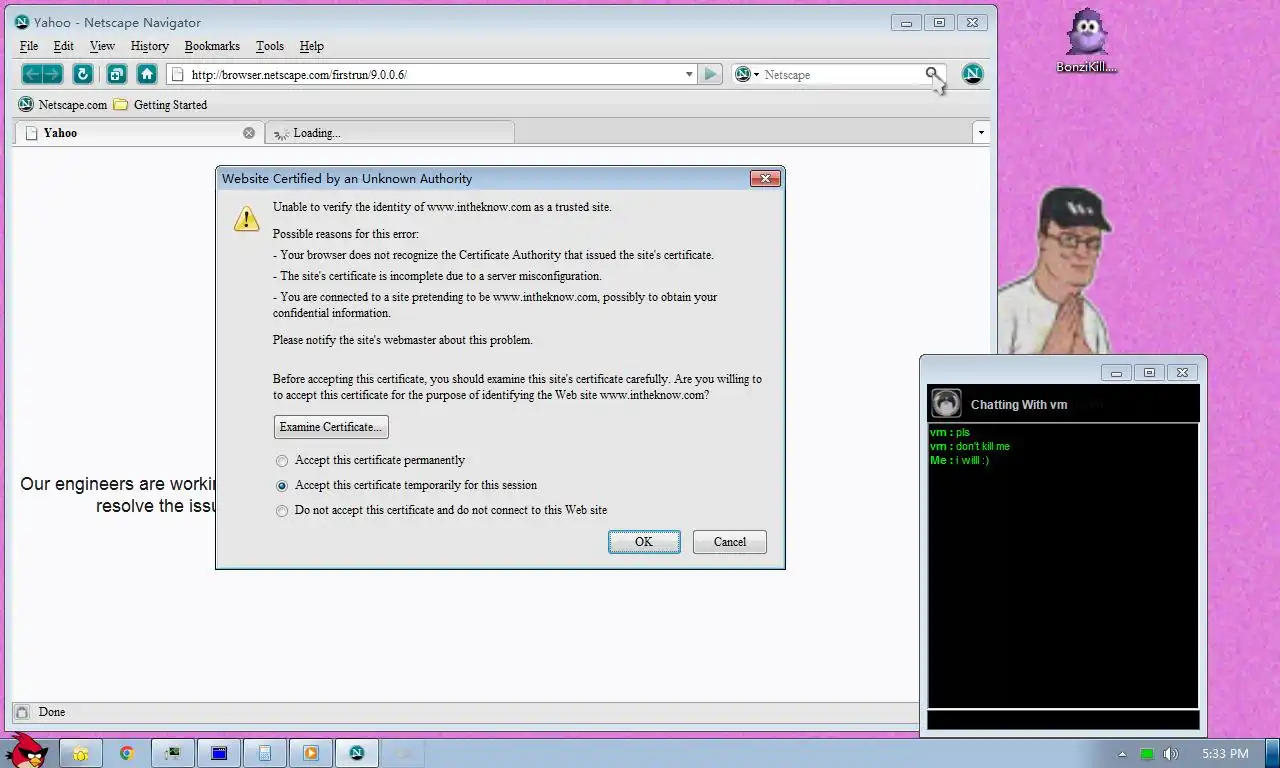Open the Netscape.com bookmark icon

[x=25, y=104]
